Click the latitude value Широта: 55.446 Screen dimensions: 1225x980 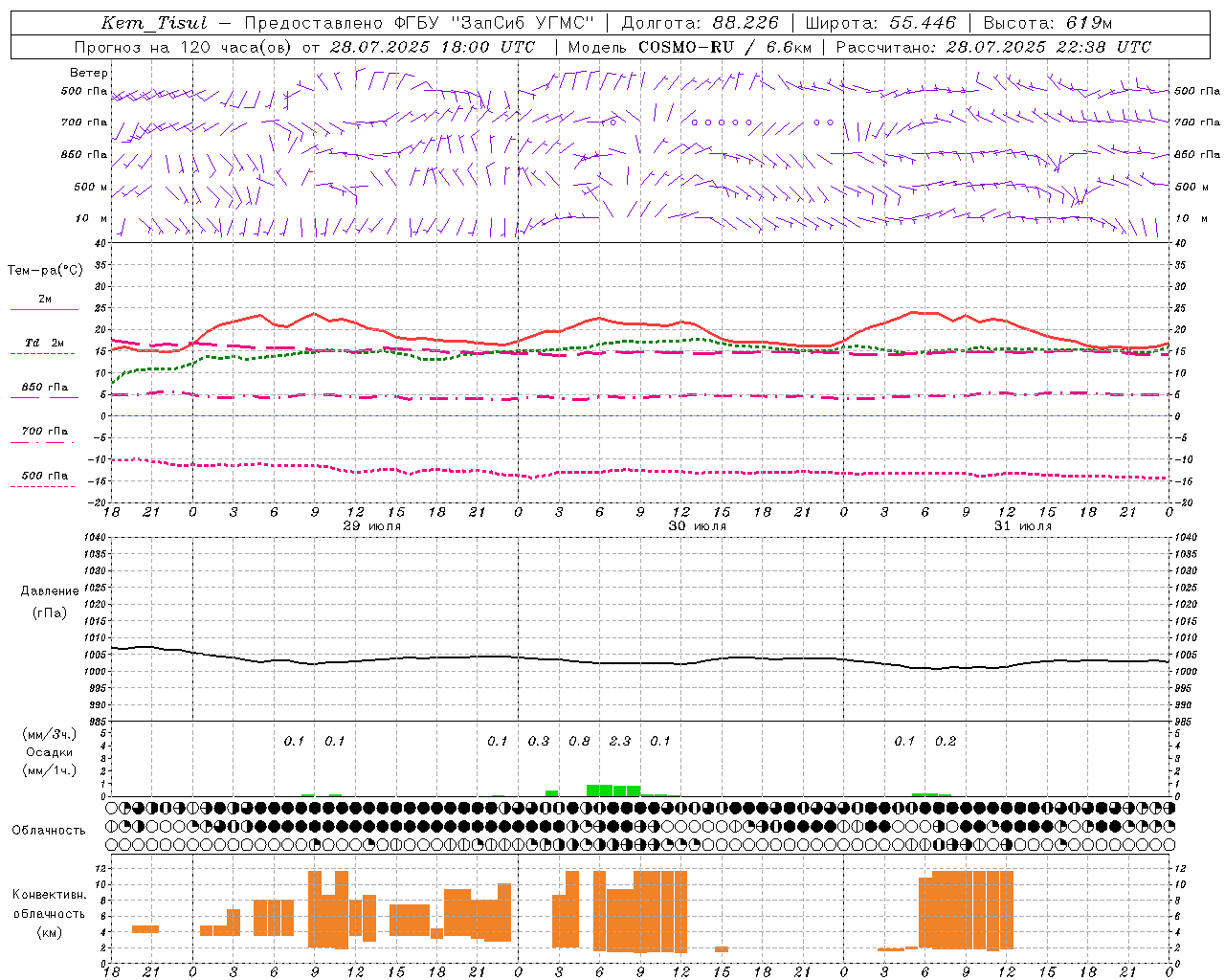click(880, 23)
